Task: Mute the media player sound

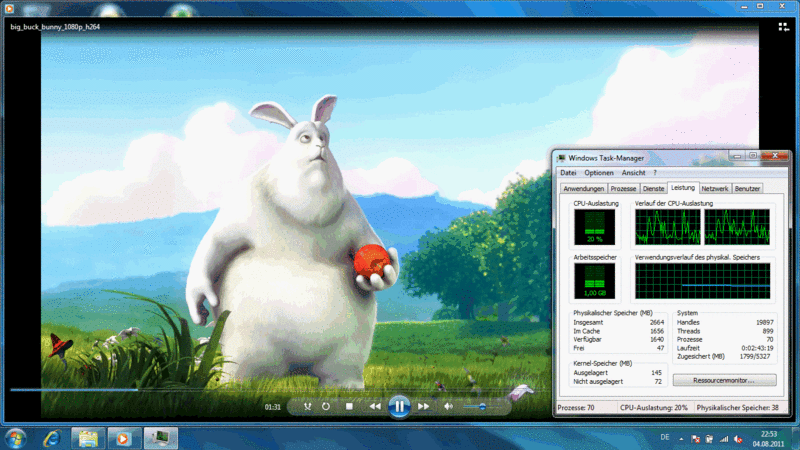Action: (x=448, y=407)
